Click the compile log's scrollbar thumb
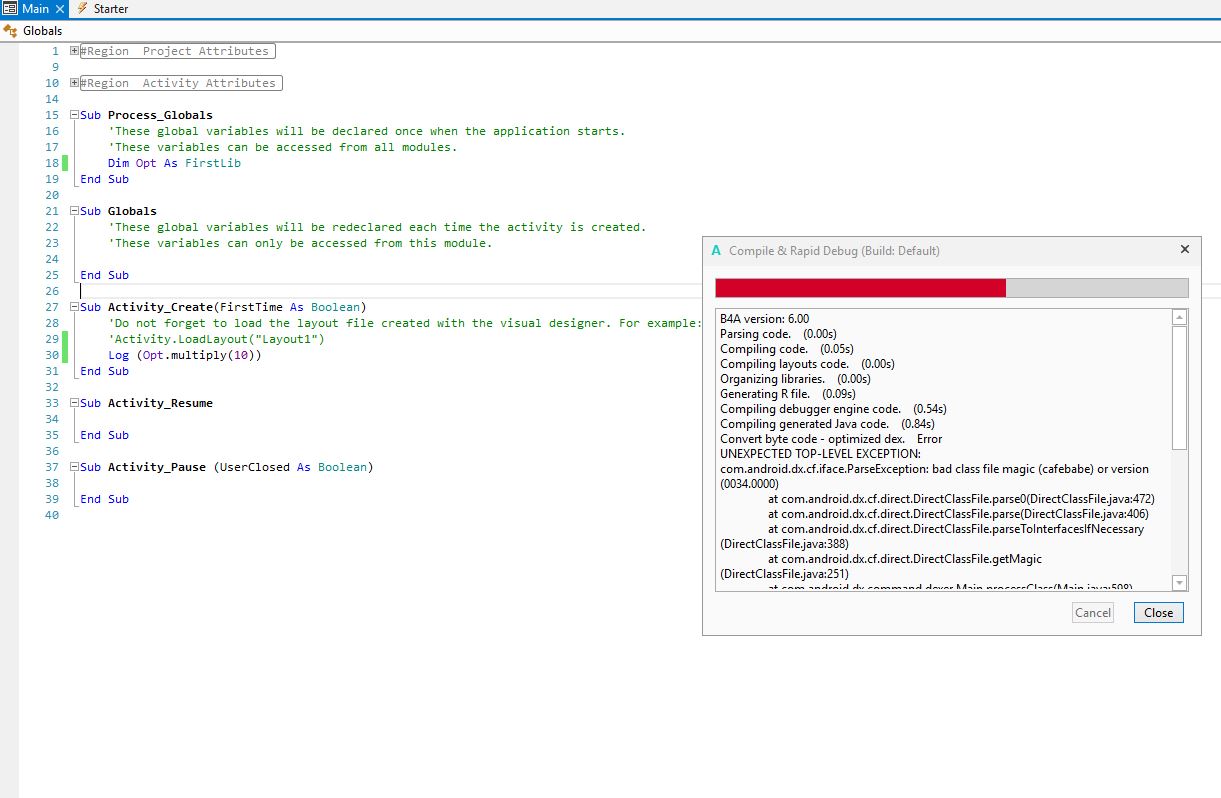Screen dimensions: 1221x798 [x=1180, y=388]
